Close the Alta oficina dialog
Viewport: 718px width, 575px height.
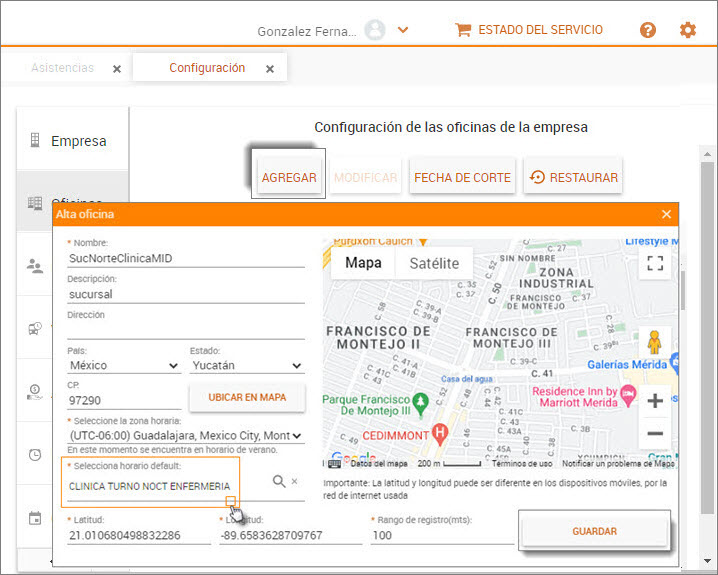pos(667,214)
